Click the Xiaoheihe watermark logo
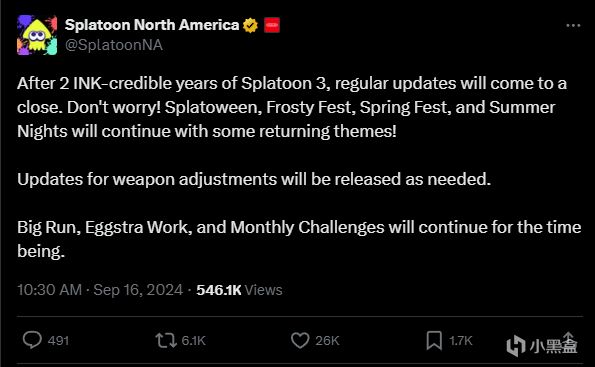Viewport: 595px width, 367px height. (x=542, y=345)
